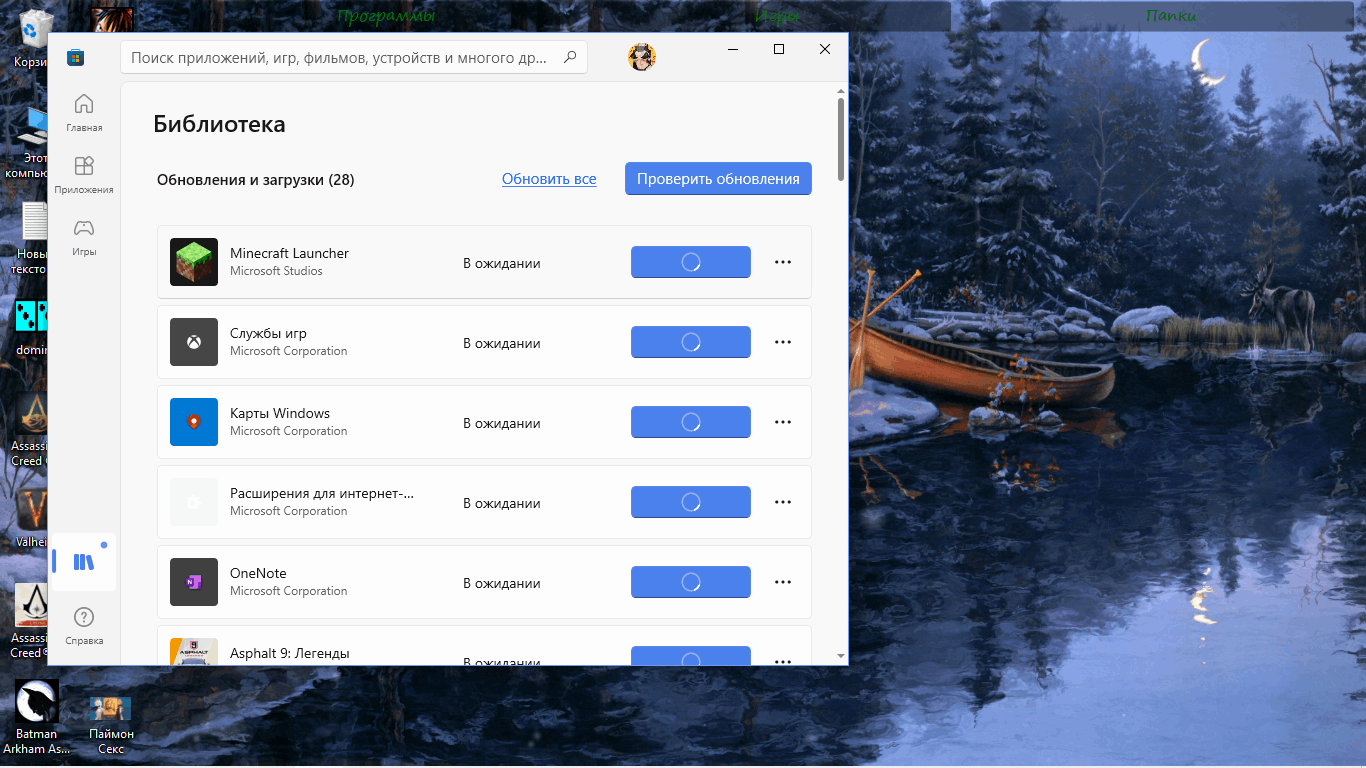This screenshot has width=1366, height=768.
Task: Click the Карты Windows app icon
Action: pos(194,422)
